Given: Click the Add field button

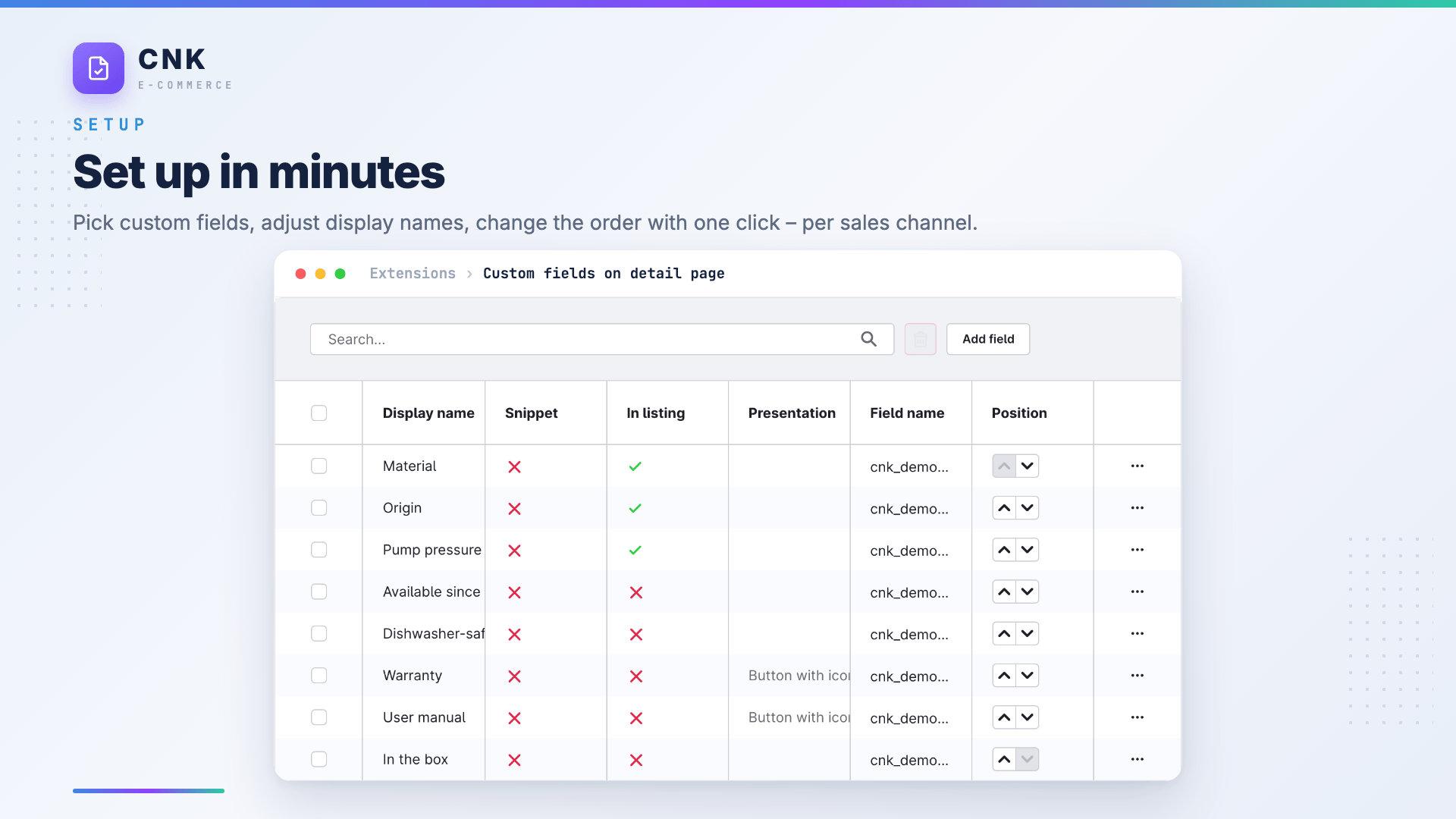Looking at the screenshot, I should [988, 339].
